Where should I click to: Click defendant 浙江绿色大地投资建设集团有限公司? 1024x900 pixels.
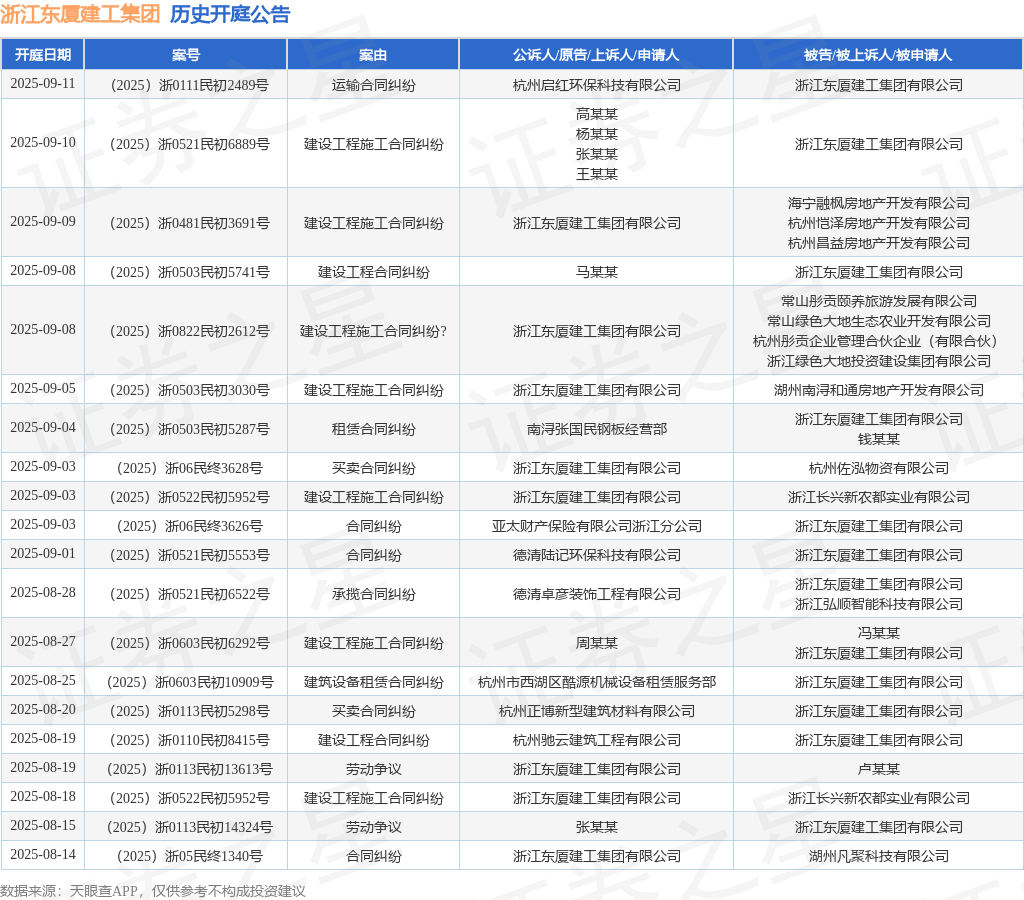(879, 361)
